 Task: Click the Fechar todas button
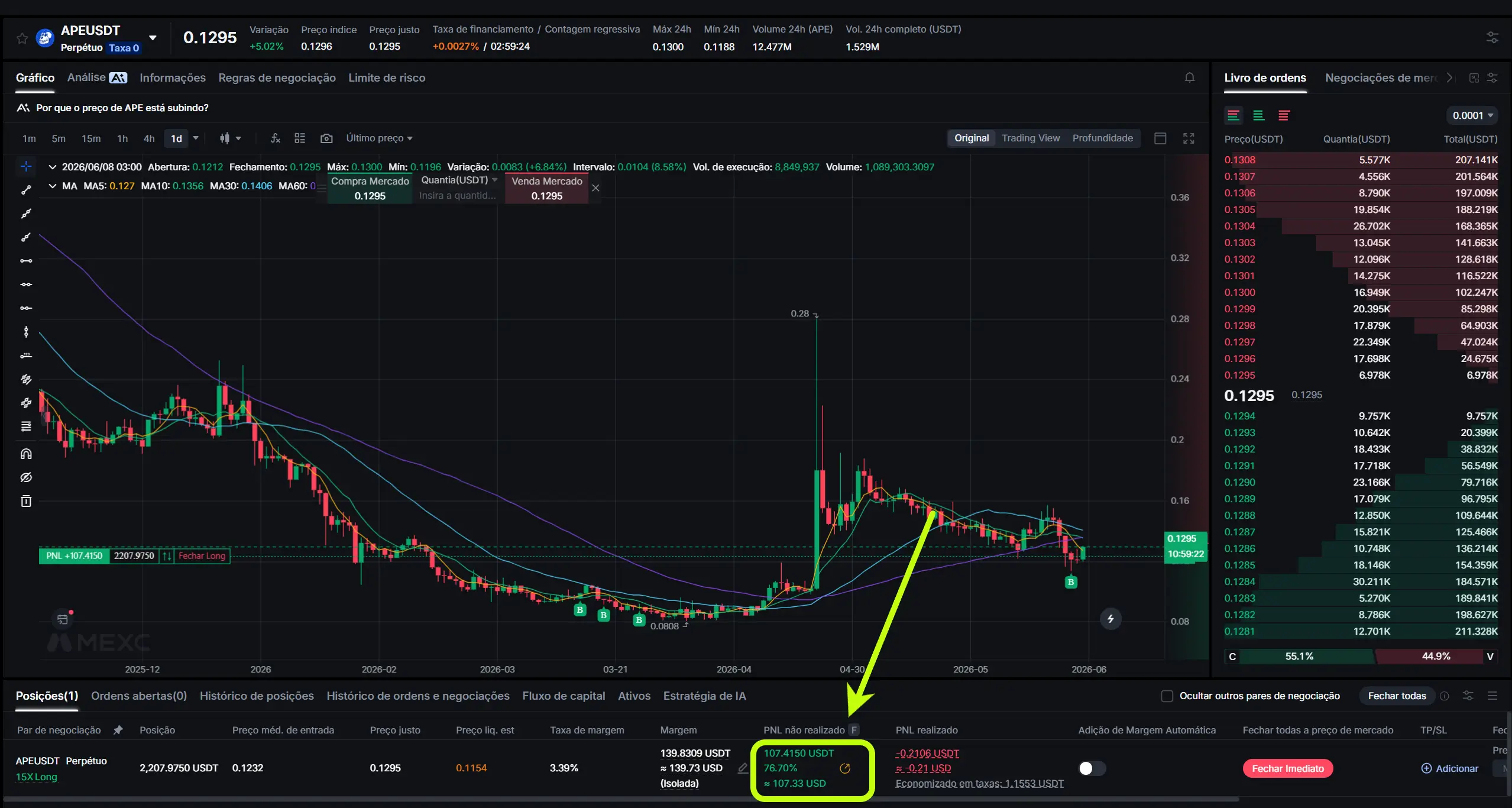[x=1397, y=696]
